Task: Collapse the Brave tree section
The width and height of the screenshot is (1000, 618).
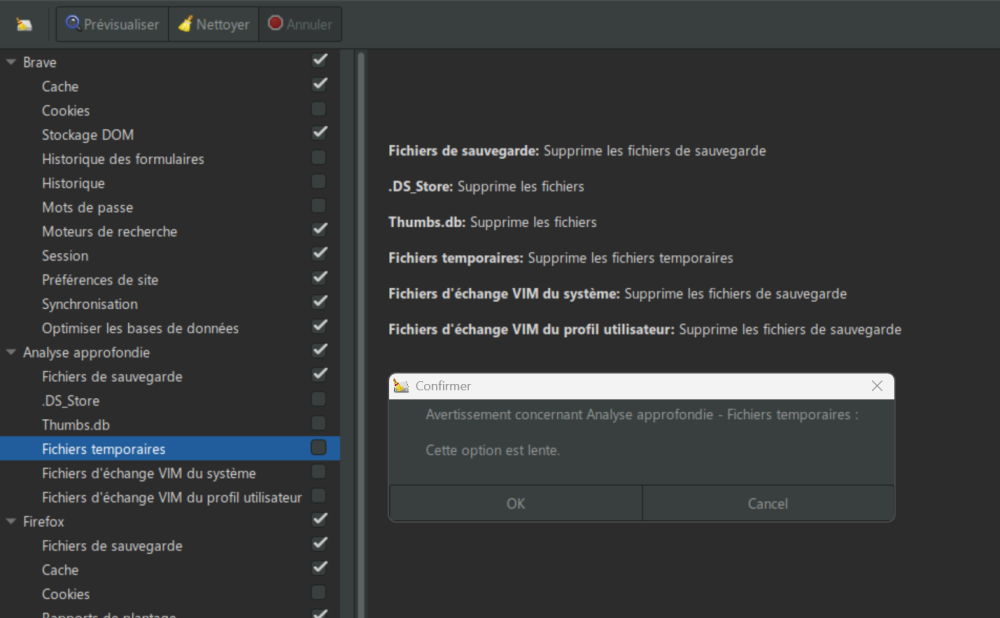Action: click(11, 62)
